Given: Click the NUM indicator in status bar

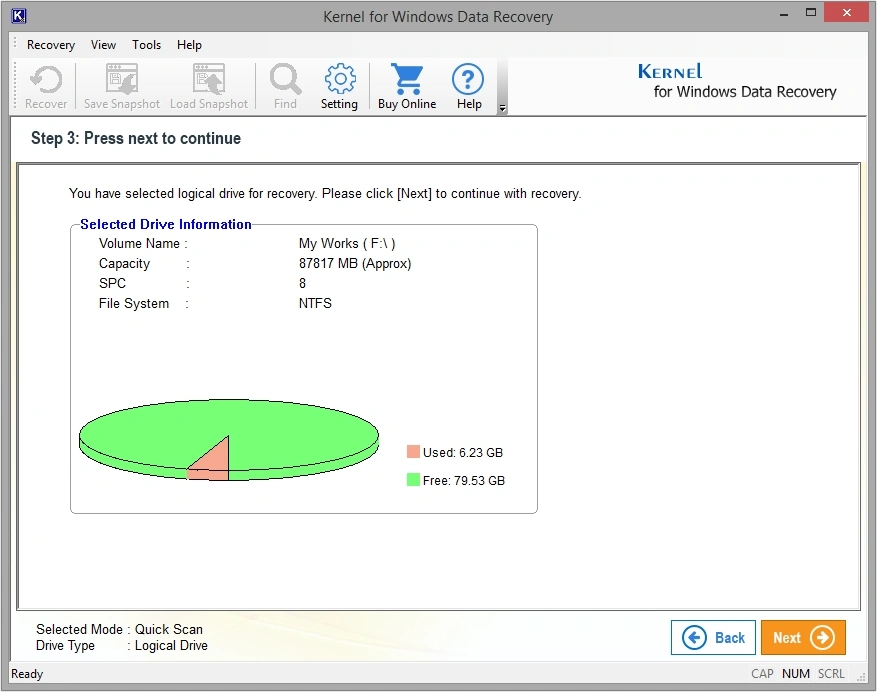Looking at the screenshot, I should [795, 674].
